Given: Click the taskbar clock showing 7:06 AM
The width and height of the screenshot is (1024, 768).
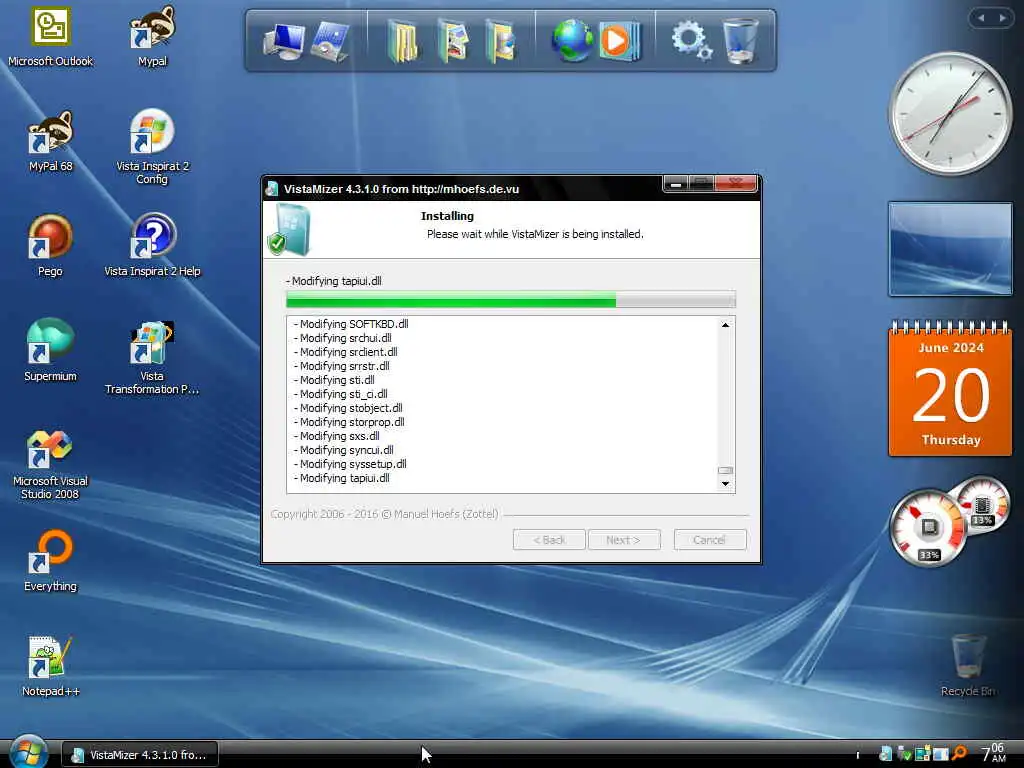Looking at the screenshot, I should (x=994, y=753).
